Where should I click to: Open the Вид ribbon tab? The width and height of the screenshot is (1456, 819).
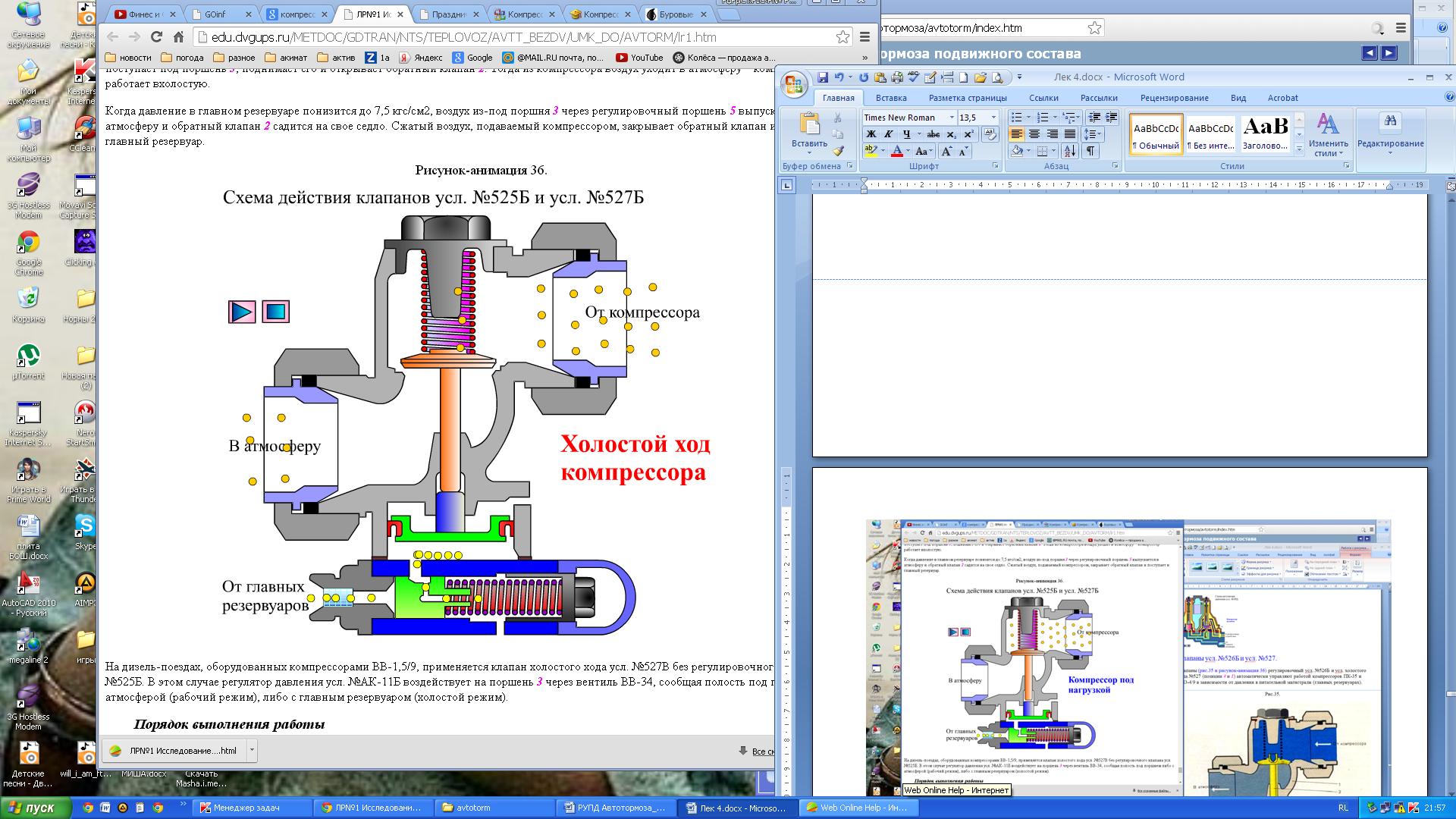(x=1238, y=98)
